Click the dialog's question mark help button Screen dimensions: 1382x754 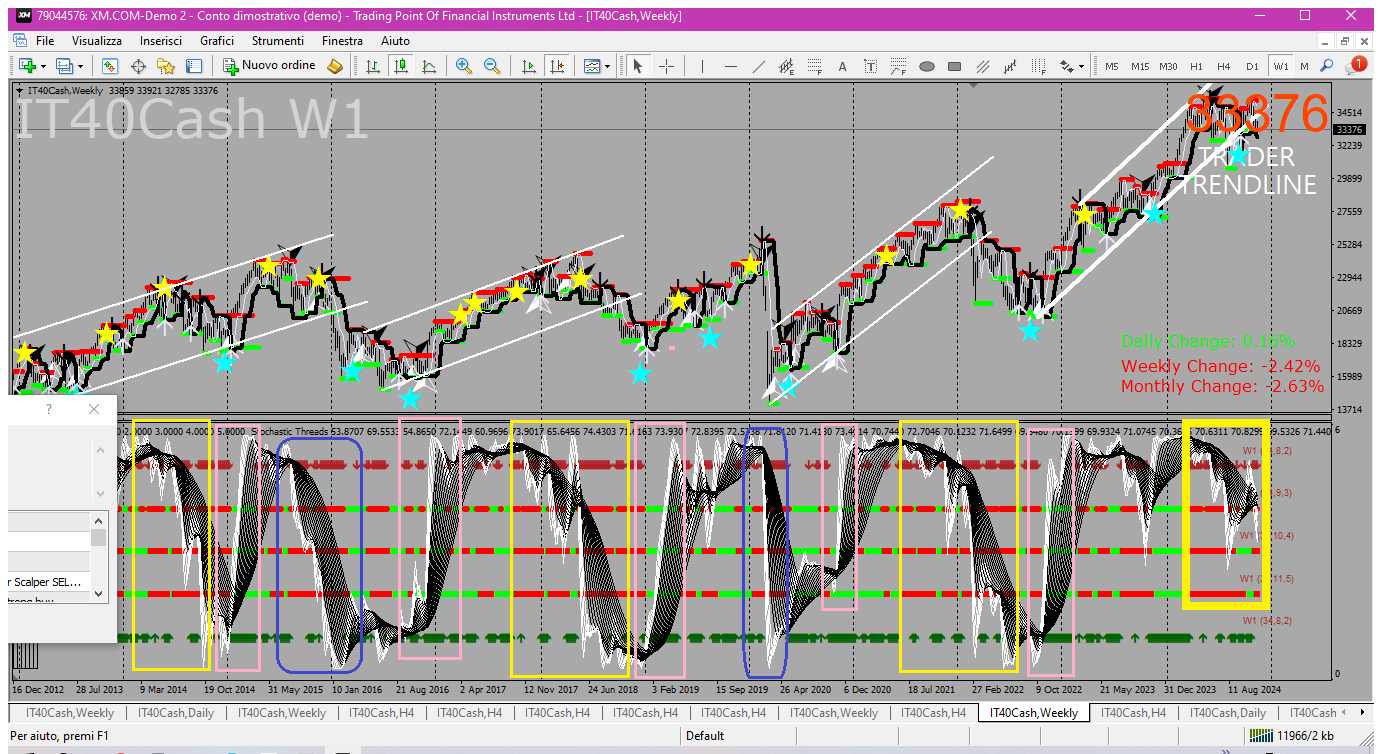[x=49, y=409]
